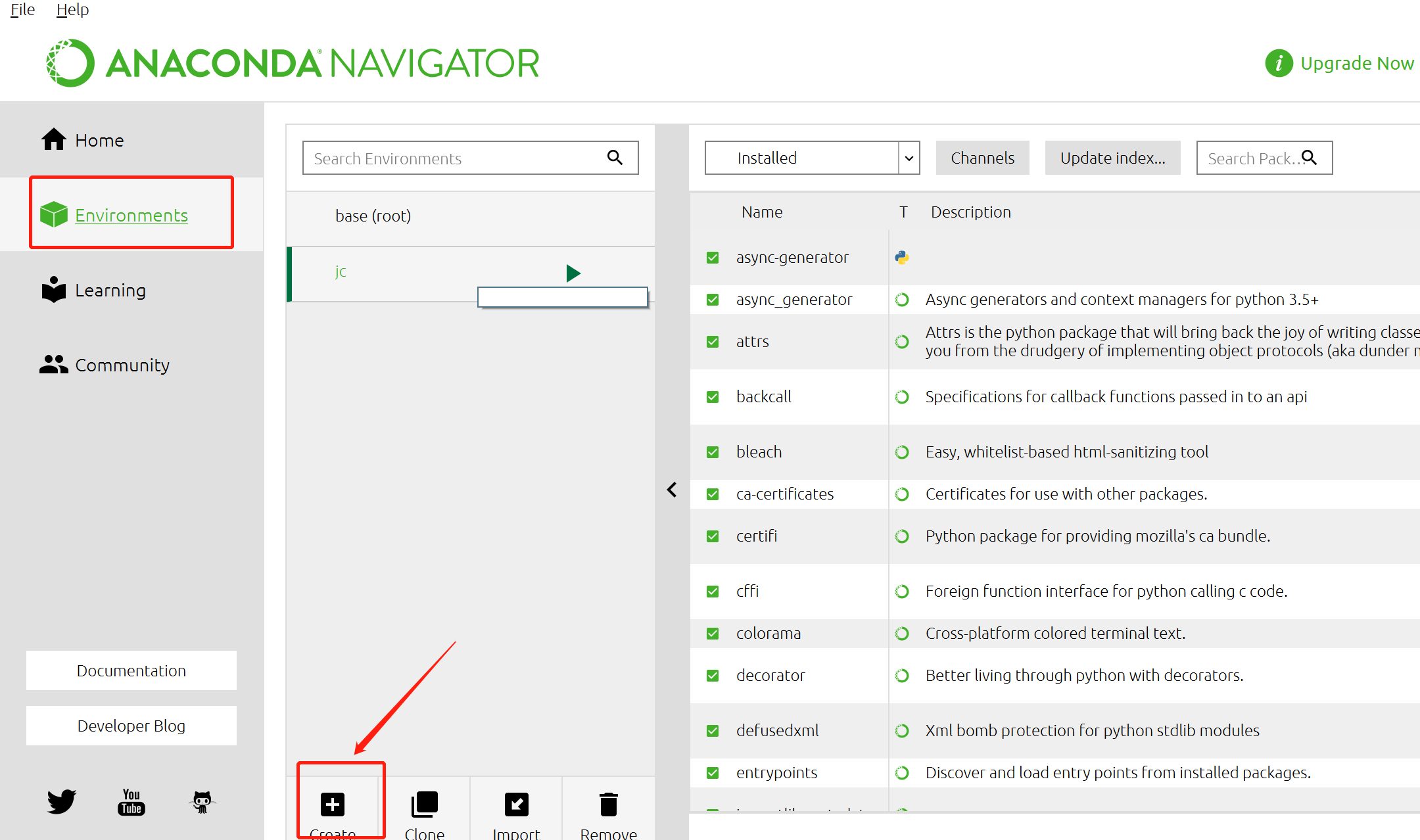This screenshot has width=1420, height=840.
Task: Open the File menu
Action: [22, 10]
